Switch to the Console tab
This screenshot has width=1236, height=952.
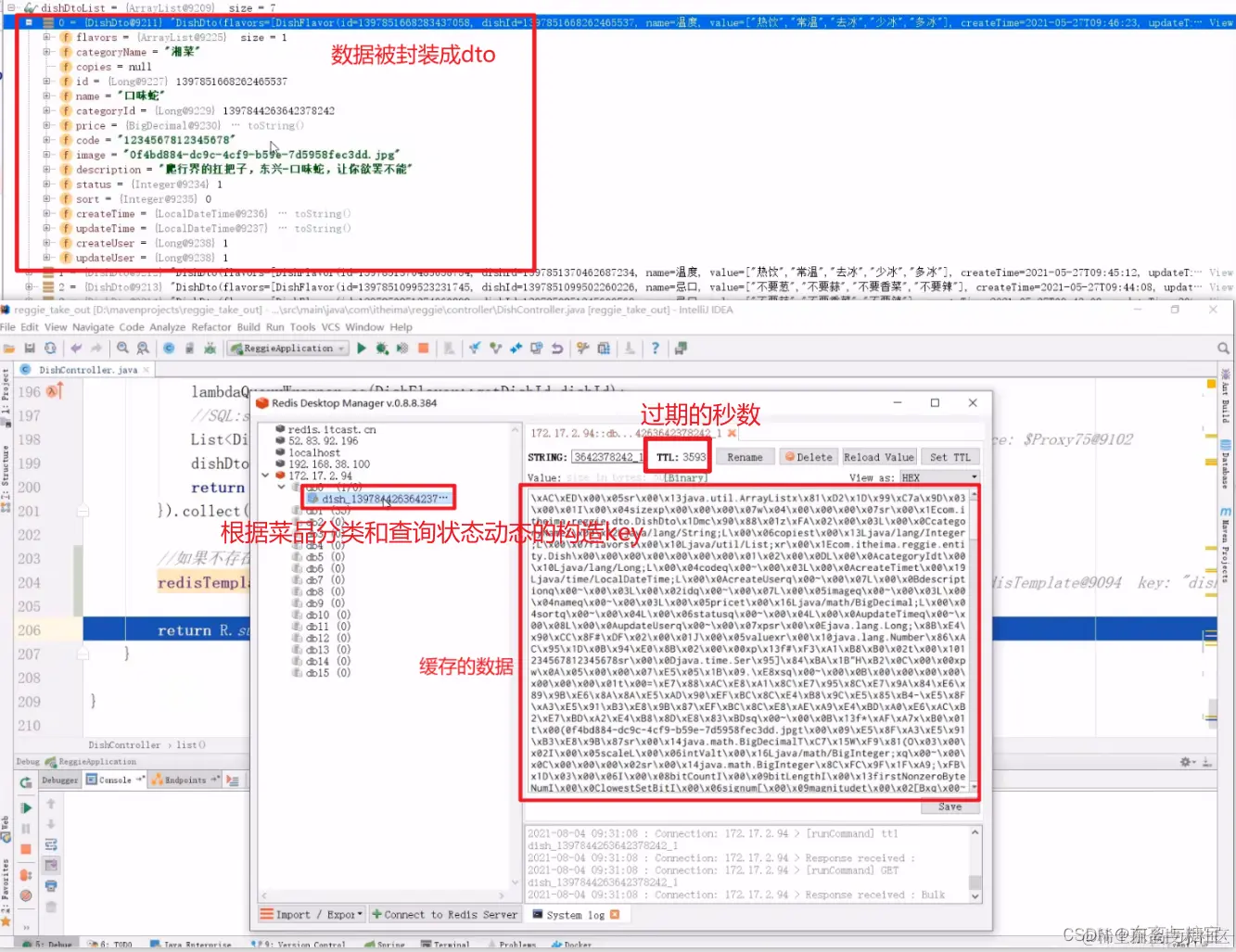point(115,781)
